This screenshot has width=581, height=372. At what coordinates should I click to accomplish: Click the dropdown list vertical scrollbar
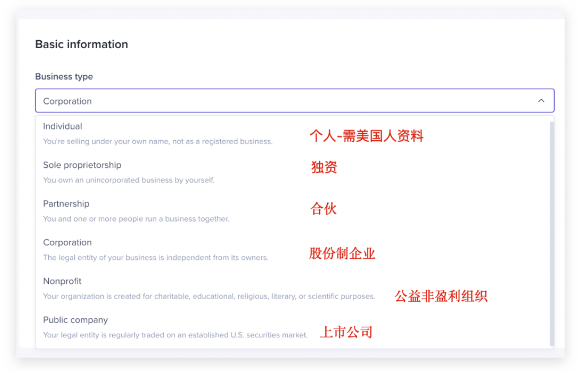pos(552,233)
